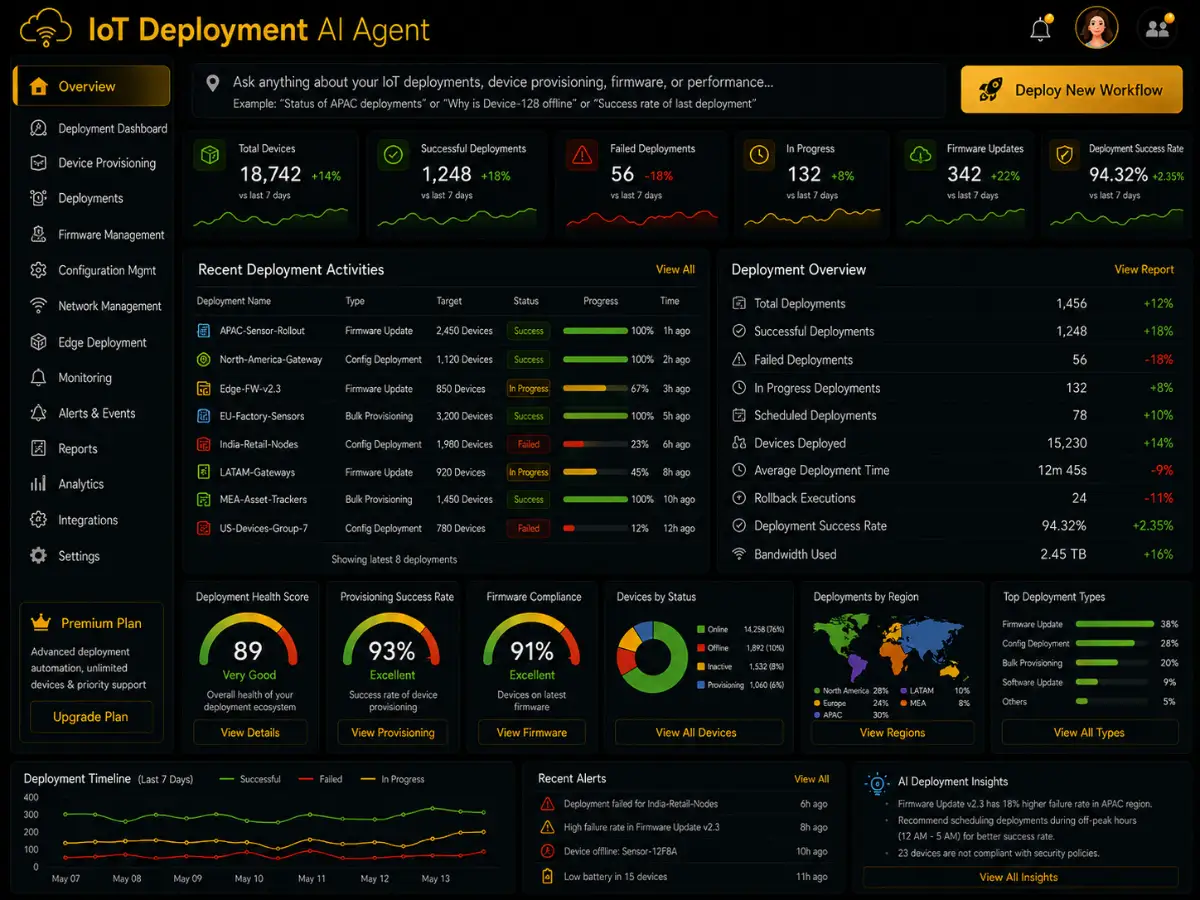Click the Deployment Success Rate shield icon

pyautogui.click(x=1063, y=155)
